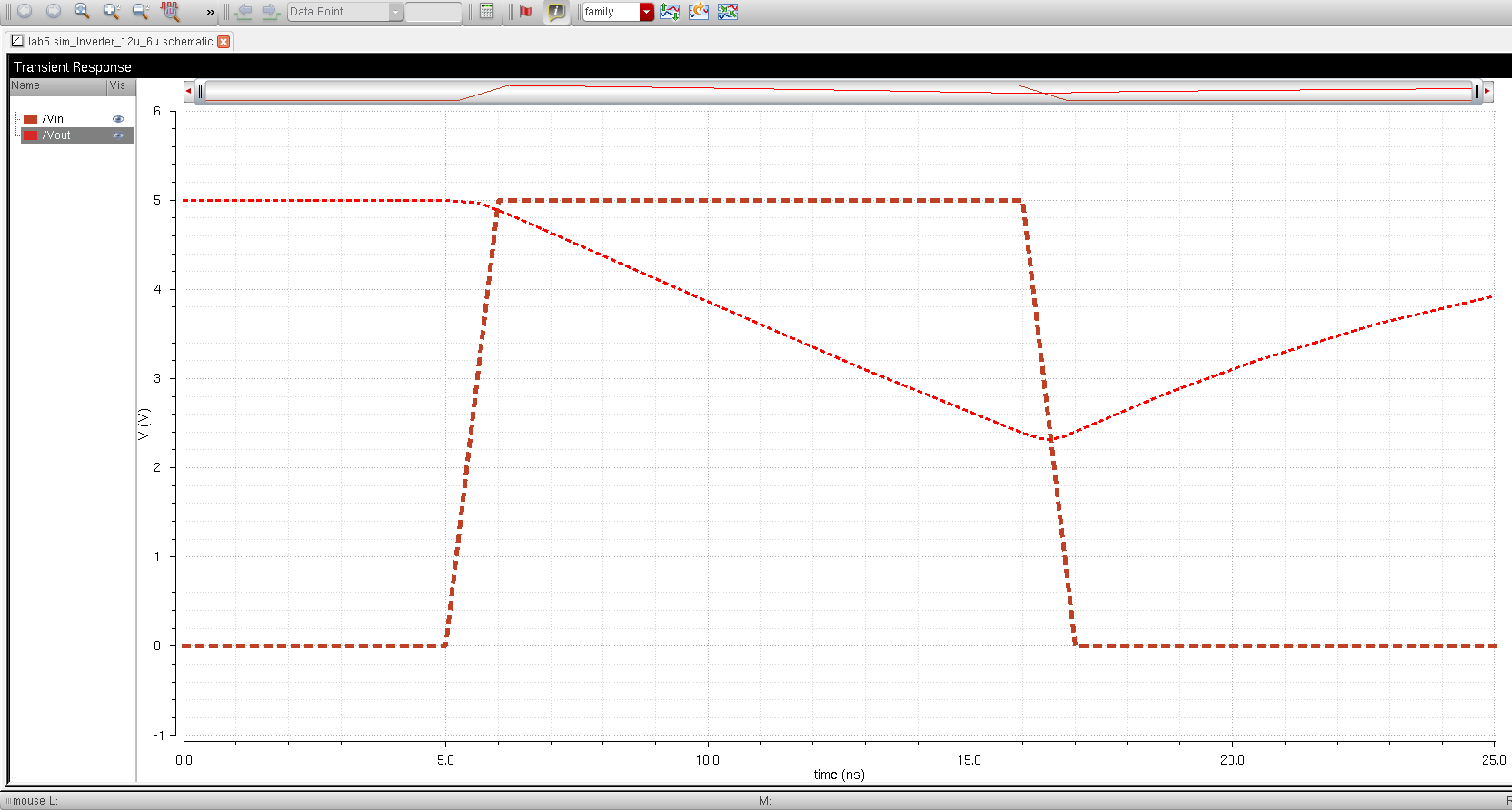Expand the toolbar overflow chevron
Viewport: 1512px width, 810px height.
pyautogui.click(x=210, y=12)
